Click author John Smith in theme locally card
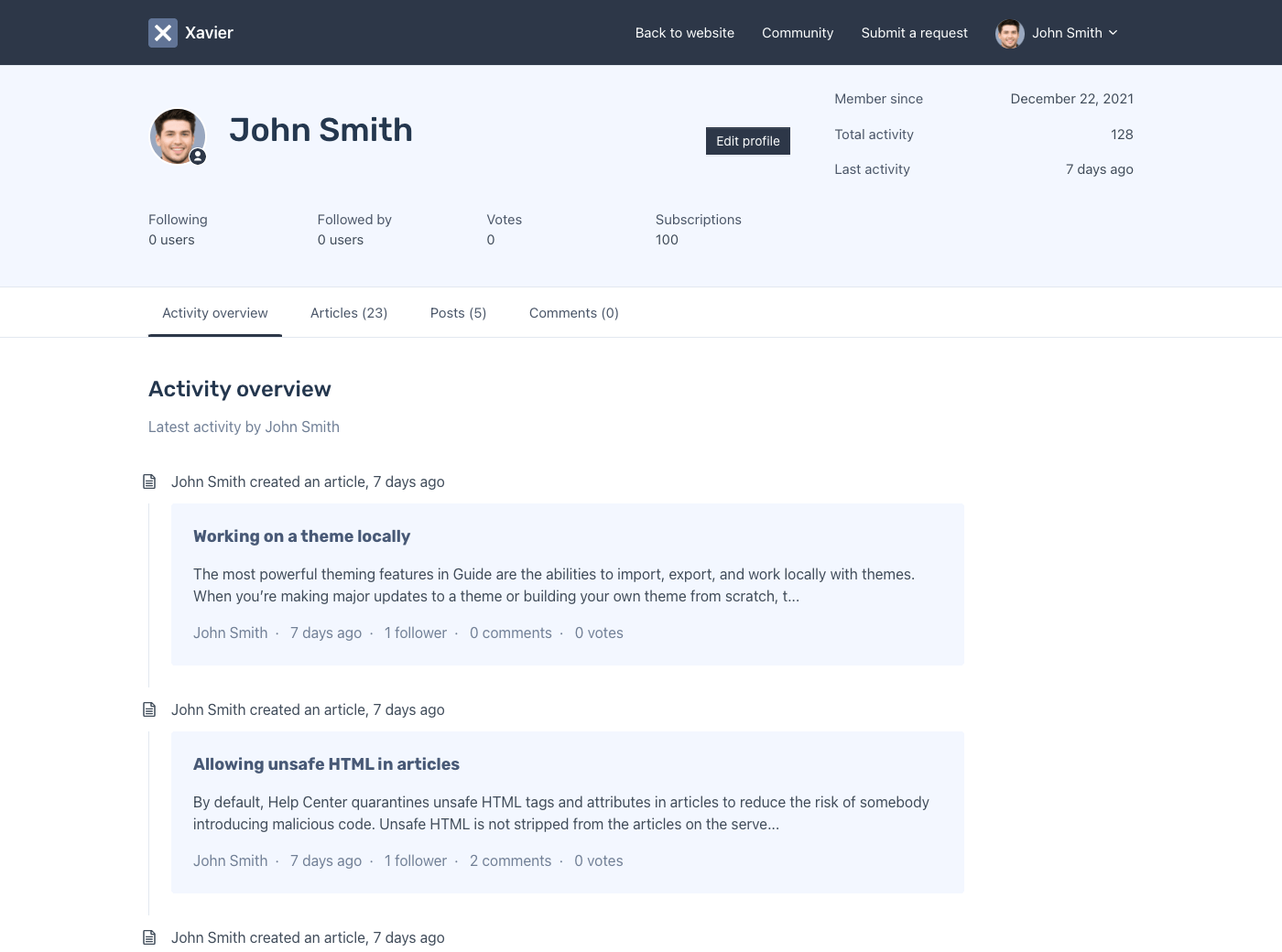The width and height of the screenshot is (1282, 952). (230, 633)
